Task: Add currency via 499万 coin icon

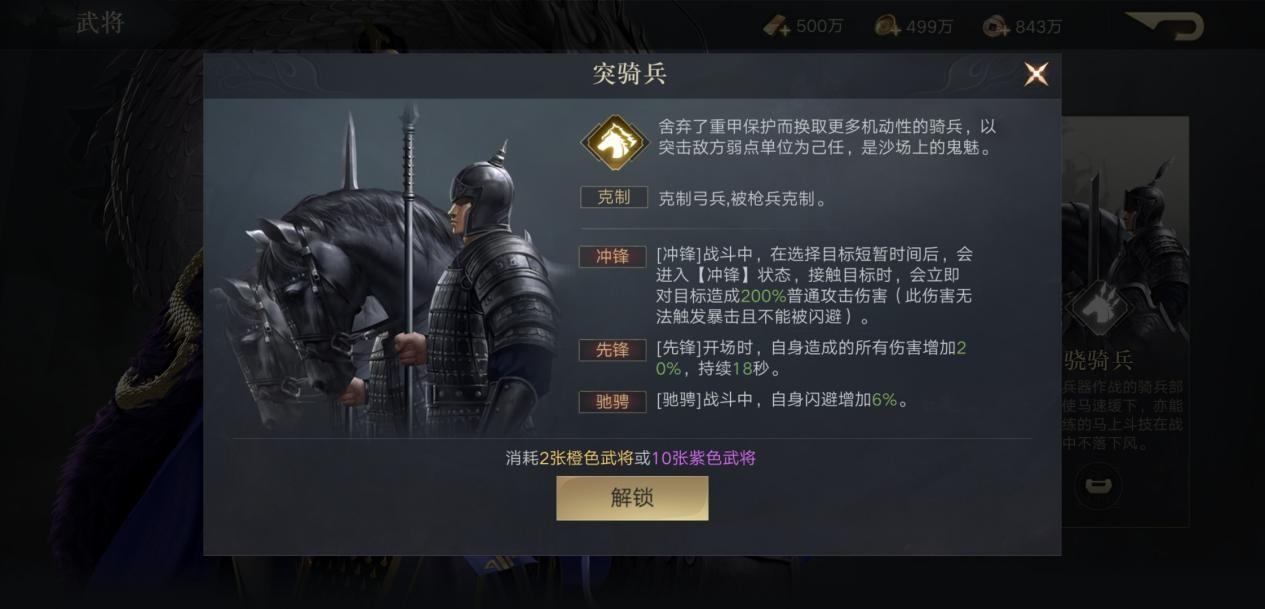Action: pyautogui.click(x=887, y=26)
